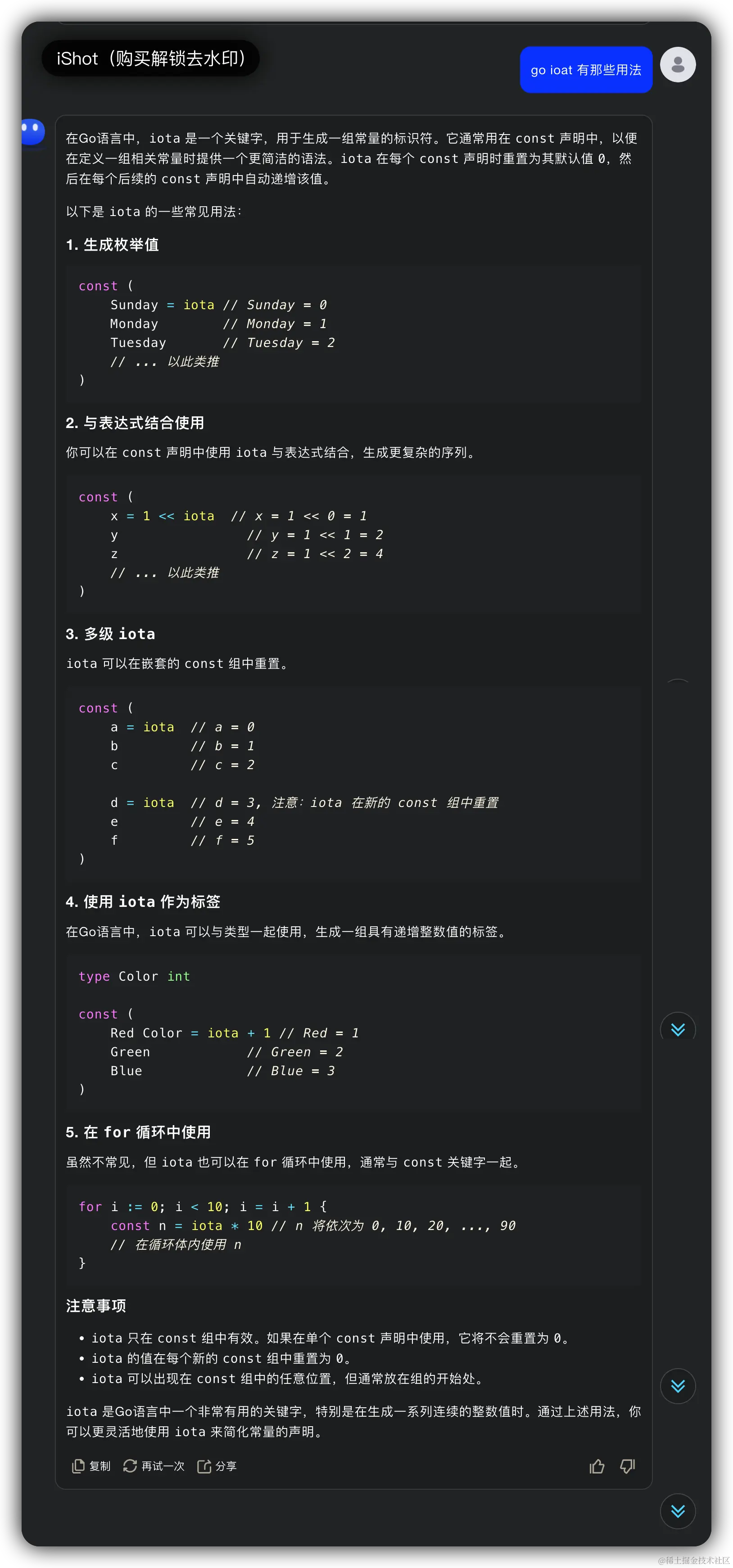The image size is (733, 1568).
Task: Like the response with thumbs up
Action: [x=597, y=1466]
